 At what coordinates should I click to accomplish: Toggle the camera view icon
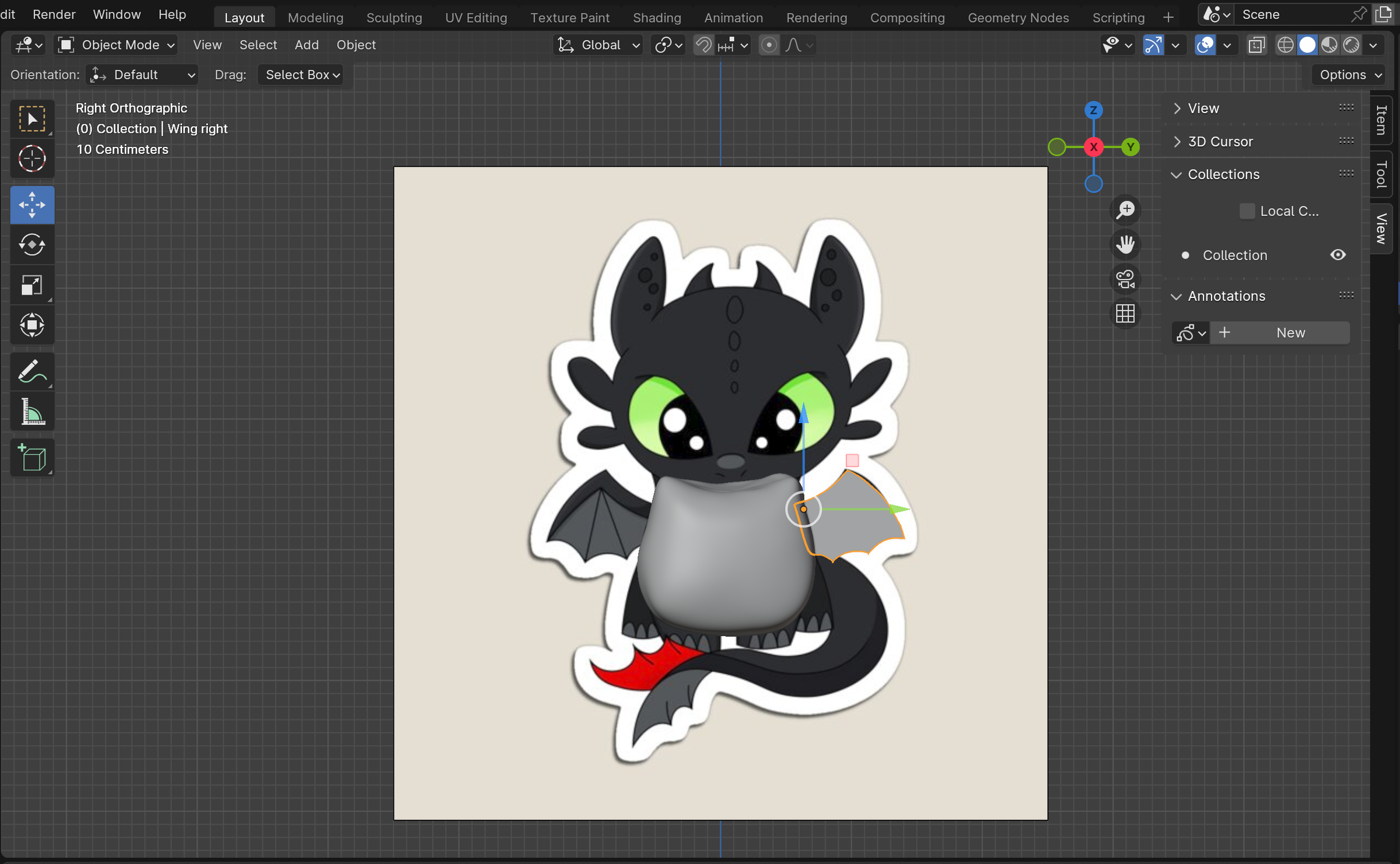click(1125, 279)
